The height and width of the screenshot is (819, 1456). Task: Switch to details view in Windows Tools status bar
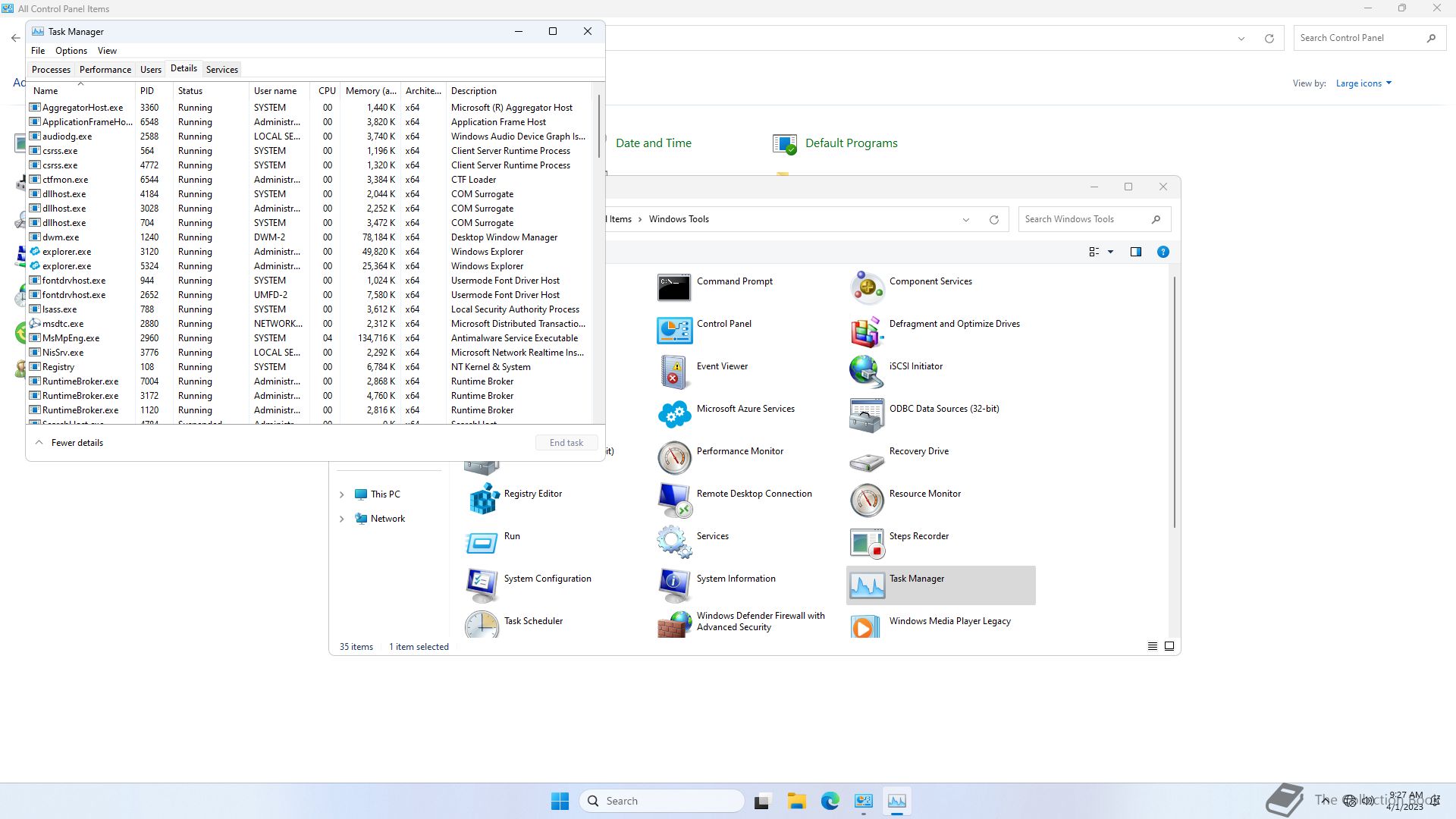[x=1152, y=646]
